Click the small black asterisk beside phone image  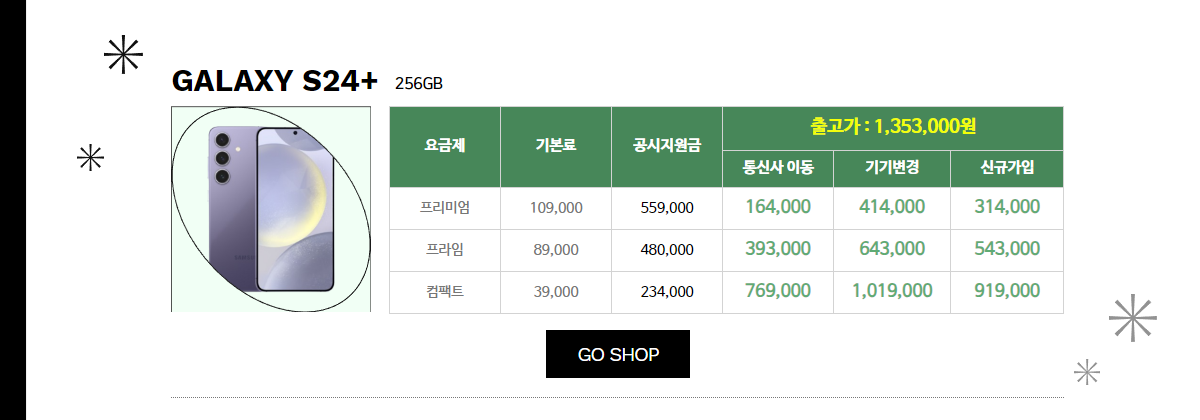click(91, 158)
